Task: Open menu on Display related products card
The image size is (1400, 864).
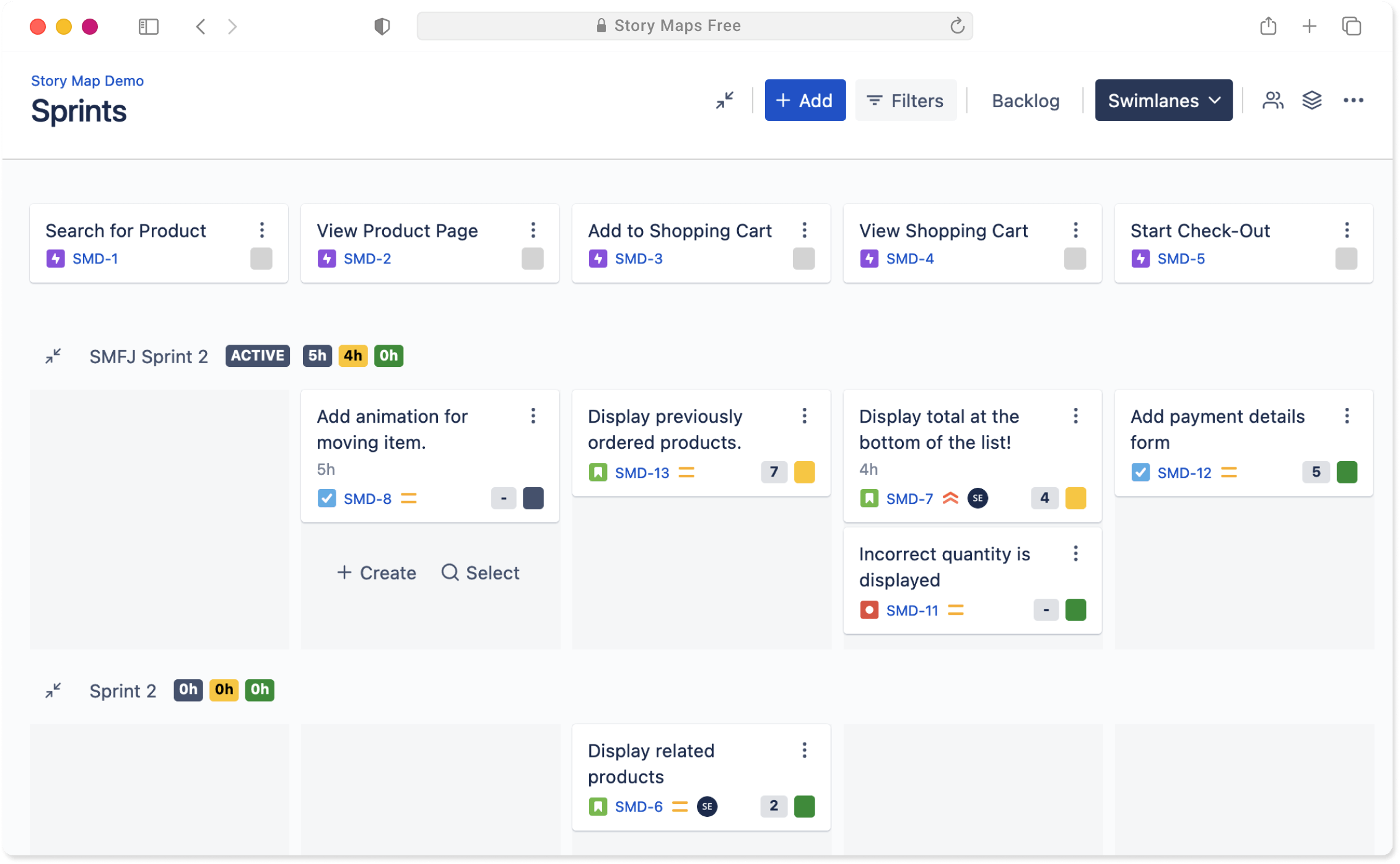Action: coord(805,751)
